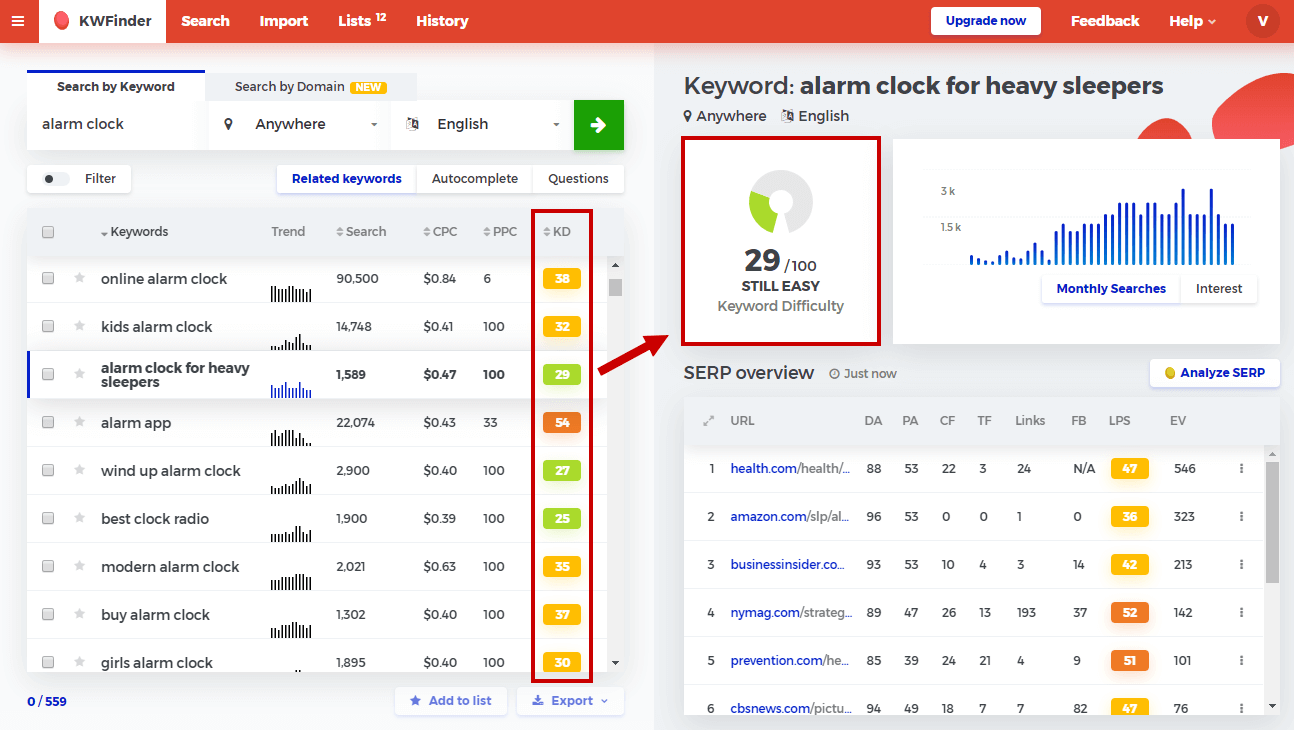The width and height of the screenshot is (1294, 730).
Task: Click the green search arrow button
Action: click(x=598, y=125)
